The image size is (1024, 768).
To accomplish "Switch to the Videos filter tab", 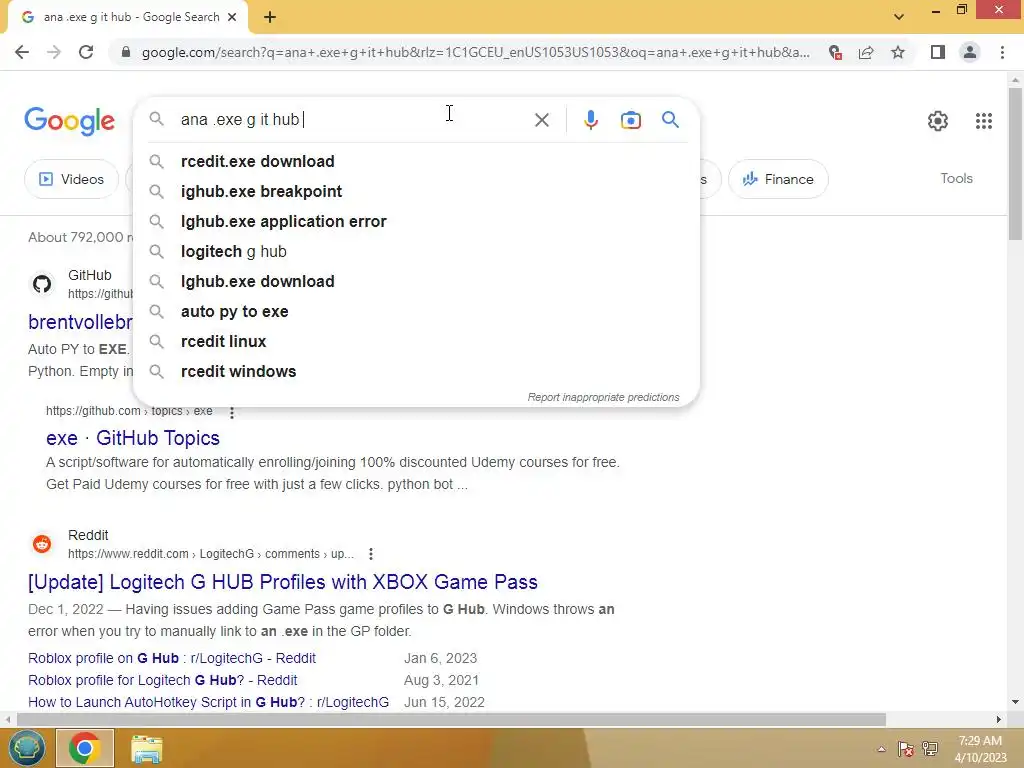I will (x=71, y=179).
